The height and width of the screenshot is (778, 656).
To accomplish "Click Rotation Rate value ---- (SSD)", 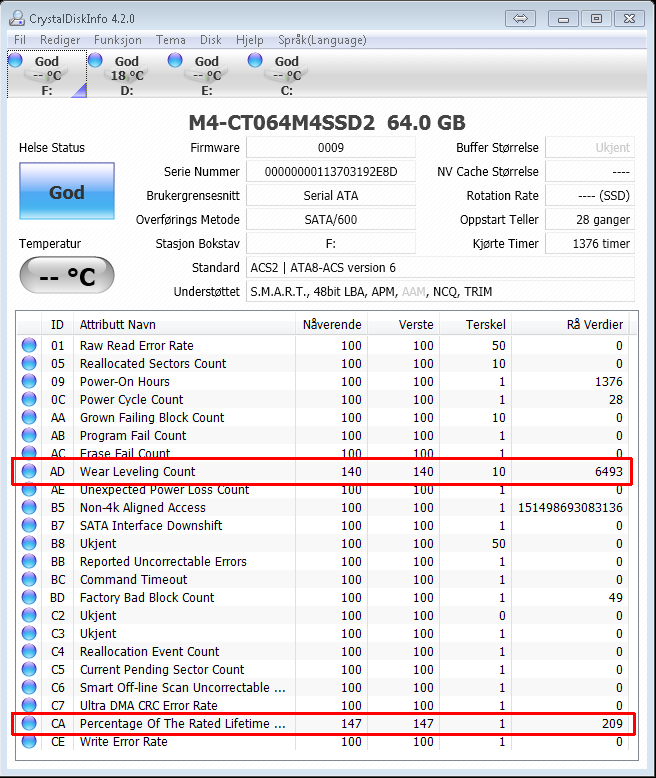I will pos(590,195).
